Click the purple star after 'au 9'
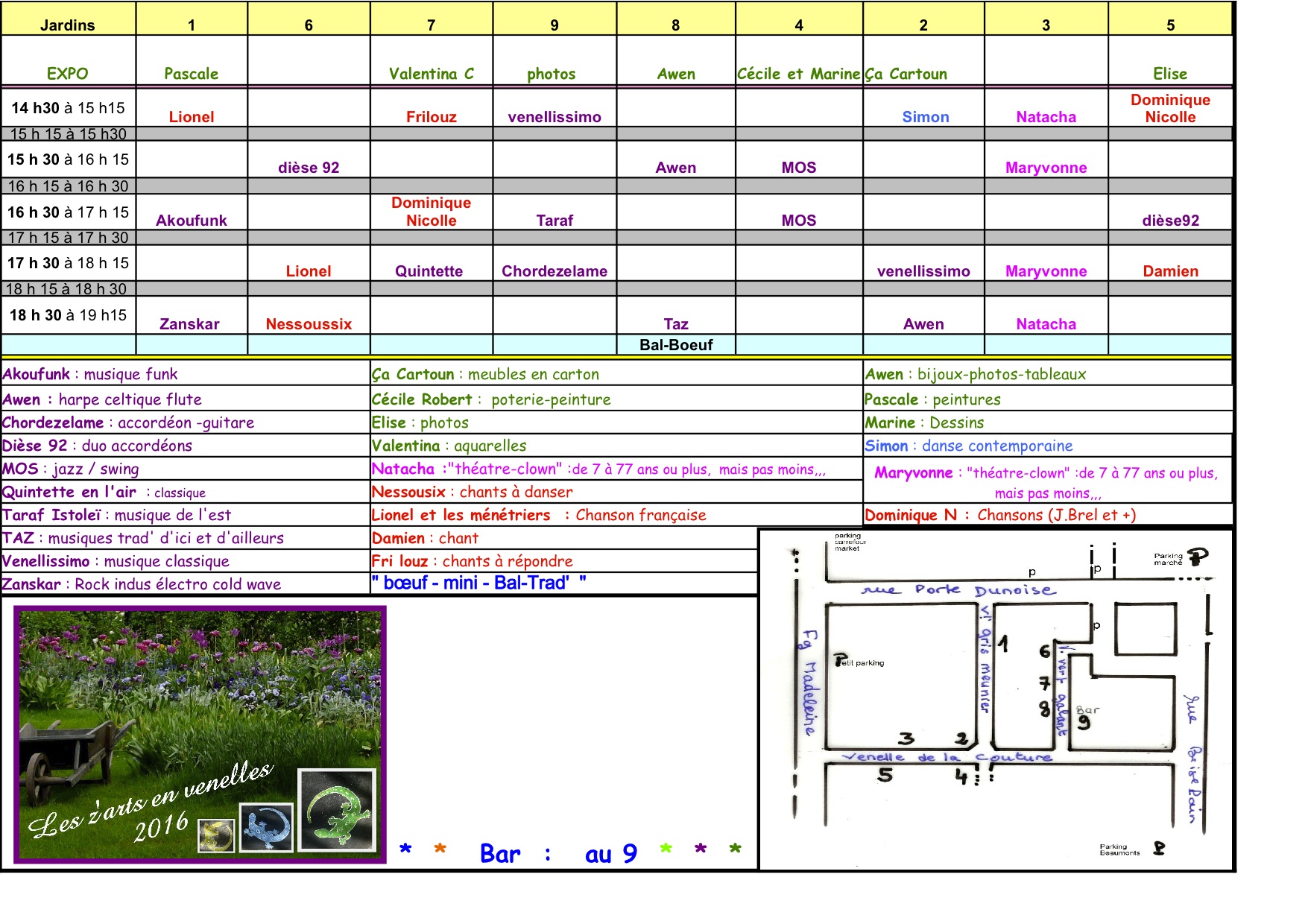The image size is (1308, 924). pos(701,849)
